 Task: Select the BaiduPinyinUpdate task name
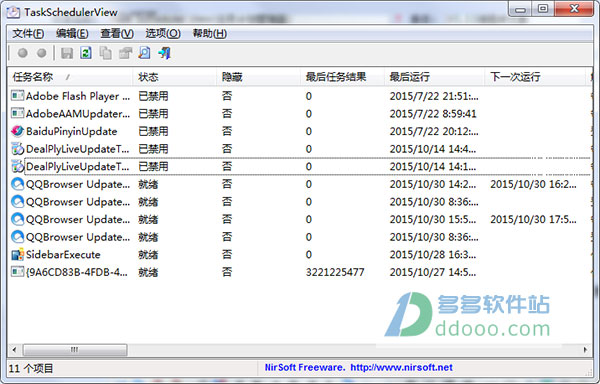72,131
